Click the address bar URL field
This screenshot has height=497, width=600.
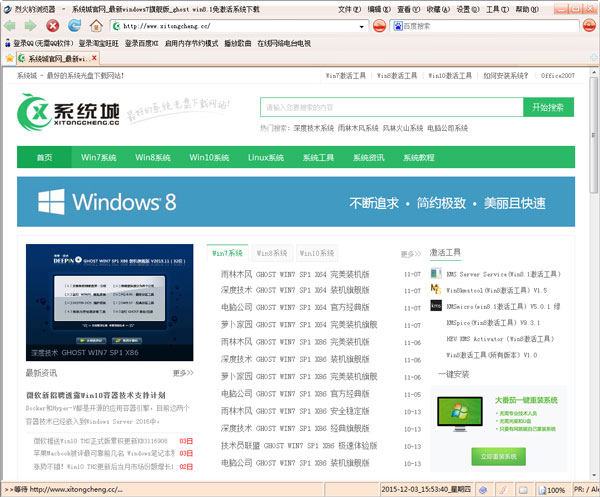[237, 26]
